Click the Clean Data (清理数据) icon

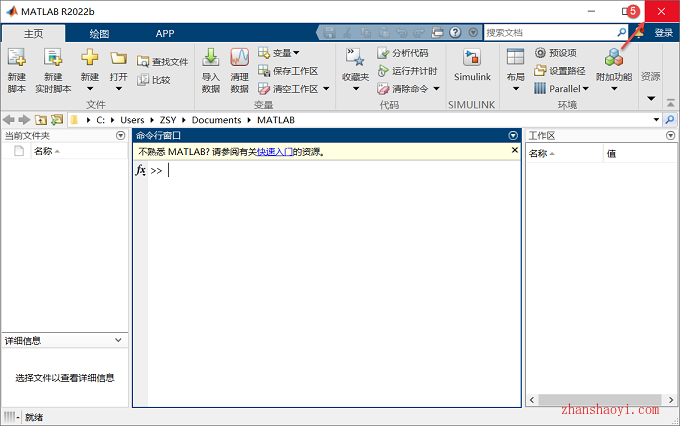[x=239, y=58]
